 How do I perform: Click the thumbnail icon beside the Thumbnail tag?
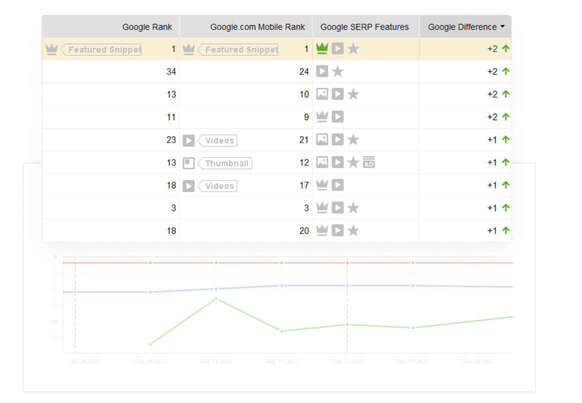pyautogui.click(x=189, y=163)
